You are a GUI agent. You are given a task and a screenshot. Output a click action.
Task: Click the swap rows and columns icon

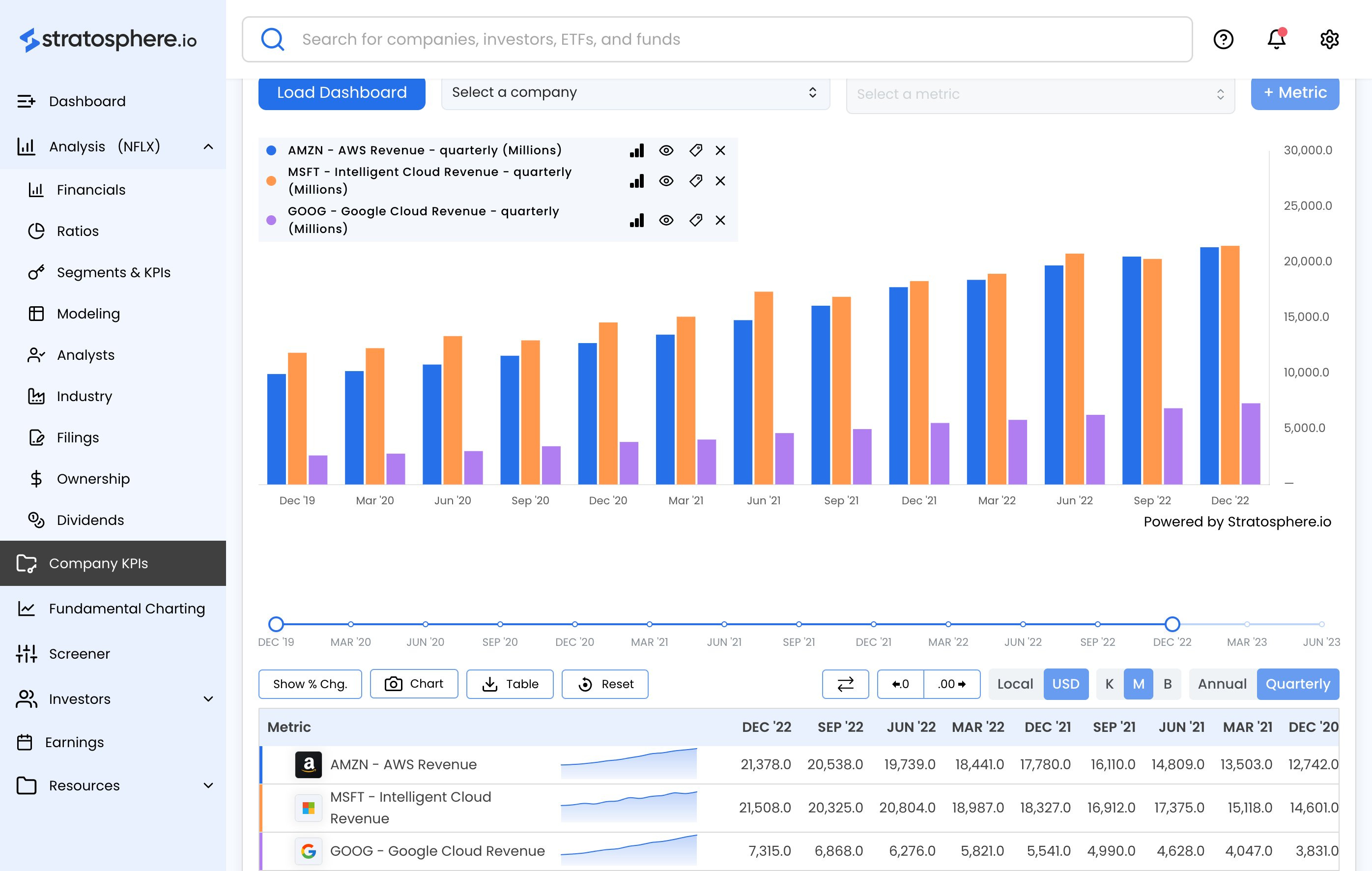tap(845, 684)
